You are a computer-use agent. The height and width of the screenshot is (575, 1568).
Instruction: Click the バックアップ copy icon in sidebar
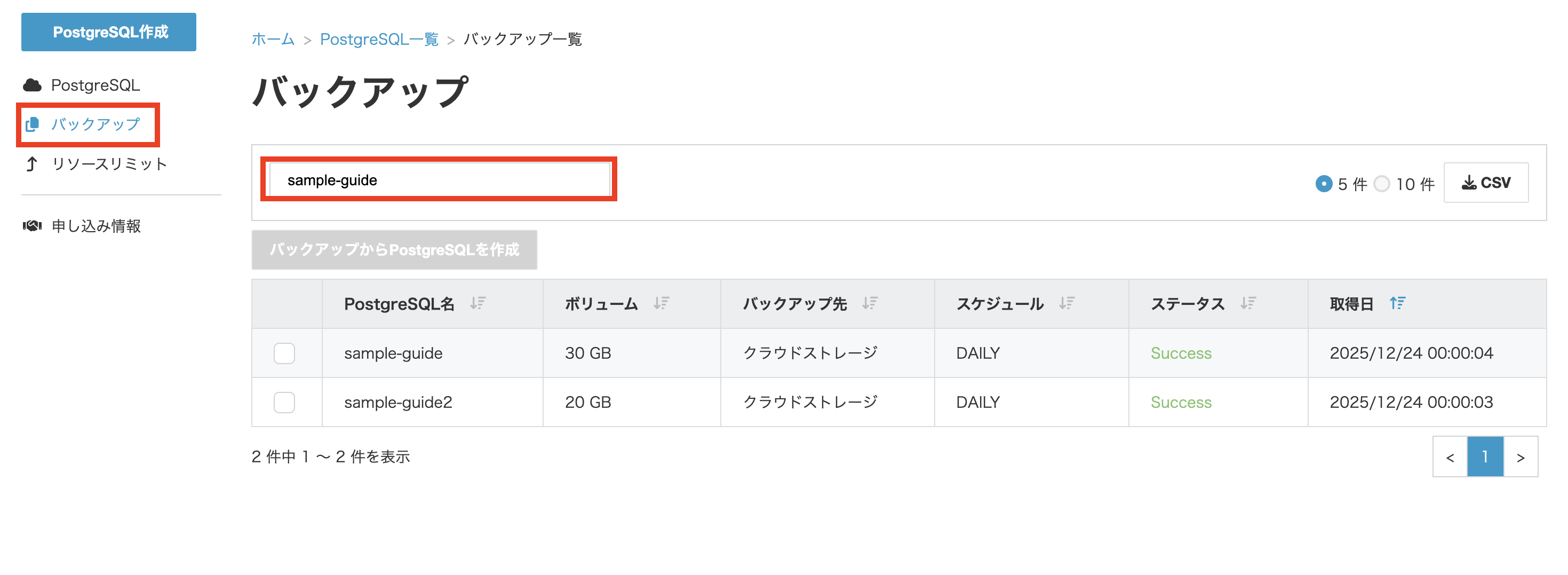(32, 124)
